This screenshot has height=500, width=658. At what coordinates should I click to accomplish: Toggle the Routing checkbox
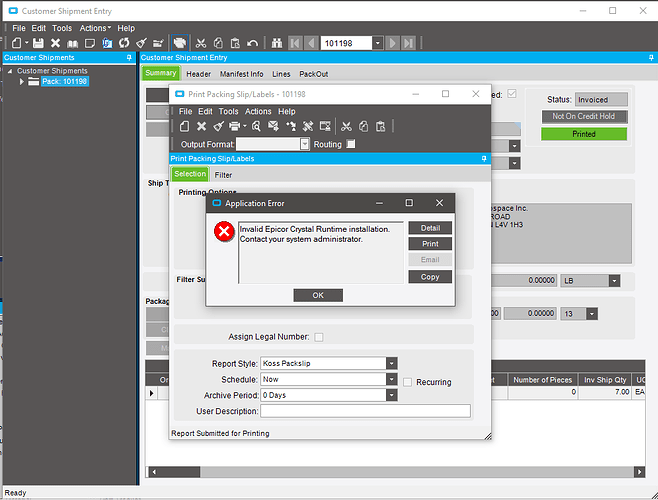tap(351, 144)
